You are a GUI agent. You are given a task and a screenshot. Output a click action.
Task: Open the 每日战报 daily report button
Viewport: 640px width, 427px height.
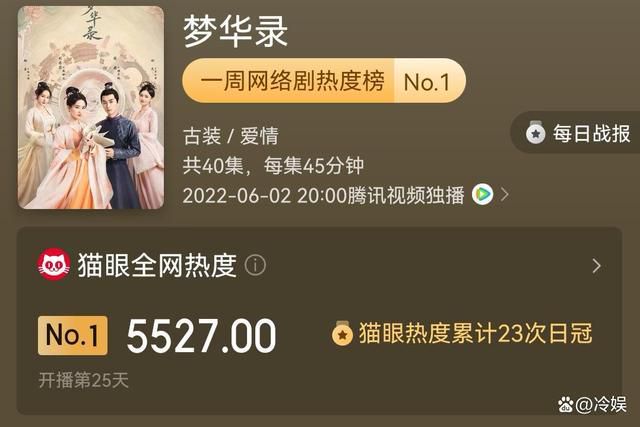pyautogui.click(x=576, y=132)
